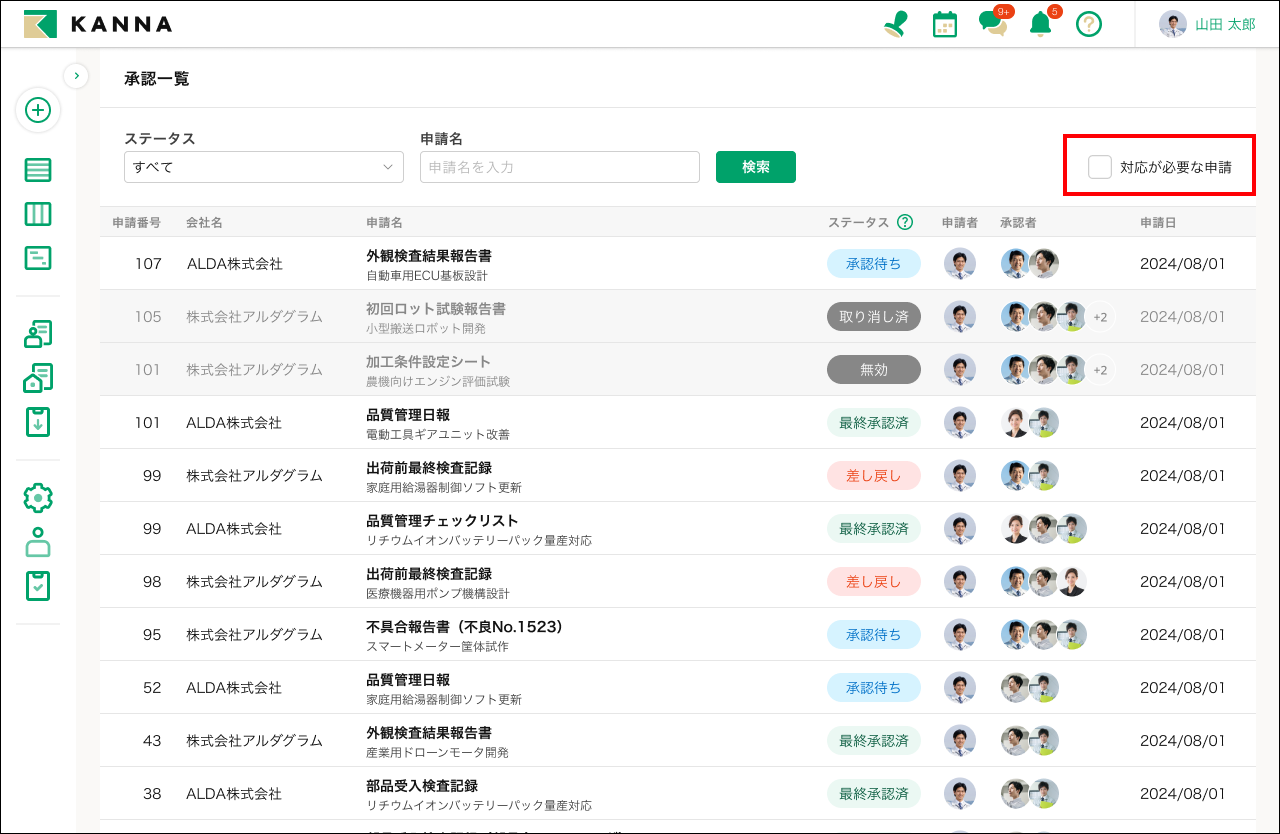This screenshot has width=1280, height=834.
Task: Open chat messages with 9+ badge
Action: tap(992, 24)
